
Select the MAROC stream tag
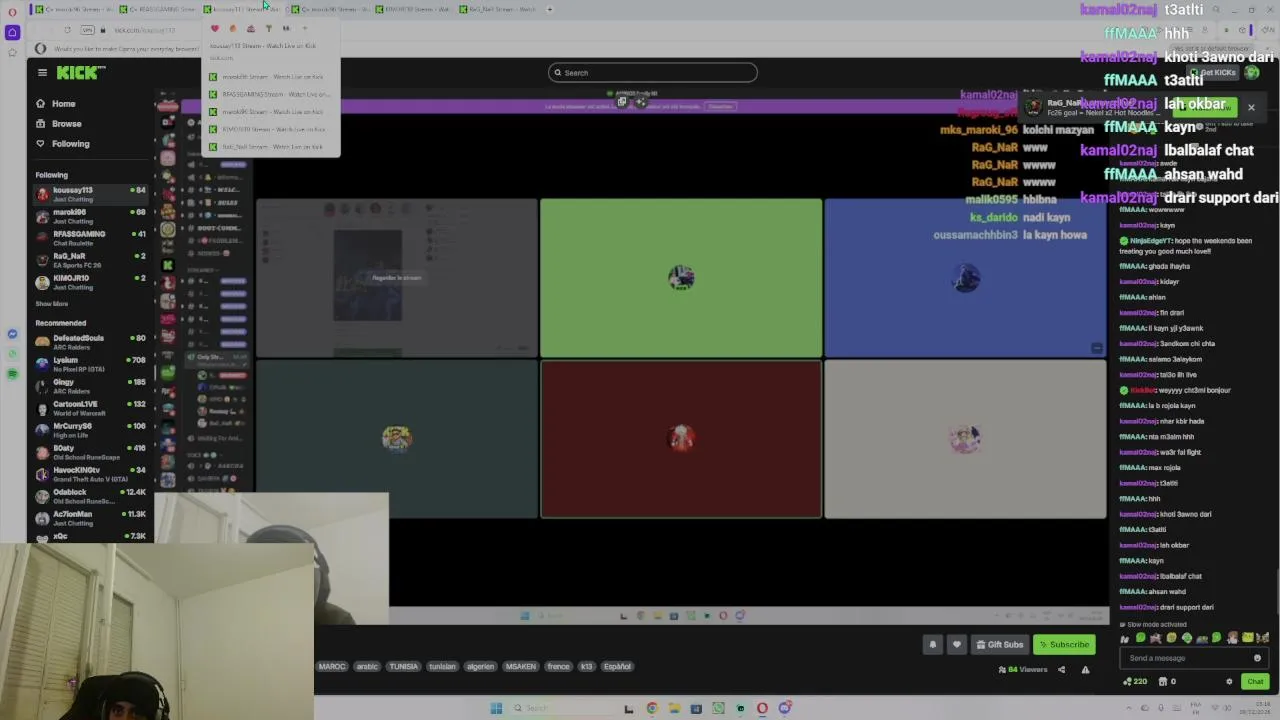(x=332, y=667)
